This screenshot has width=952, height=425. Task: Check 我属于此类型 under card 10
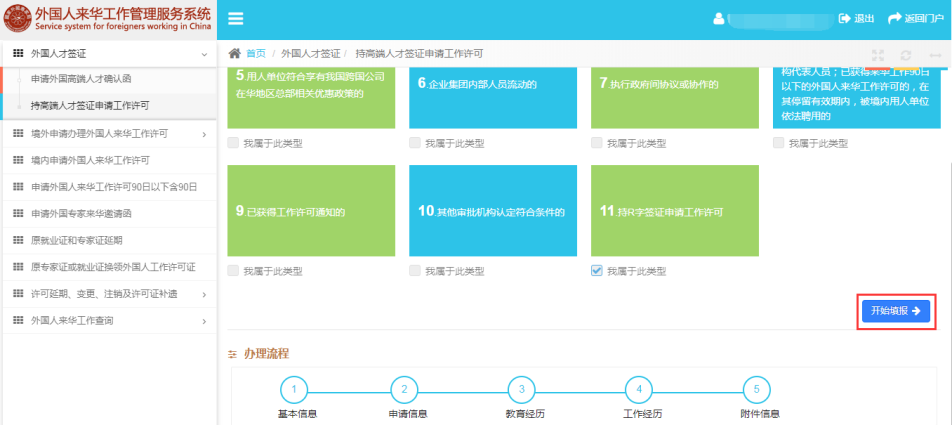415,271
